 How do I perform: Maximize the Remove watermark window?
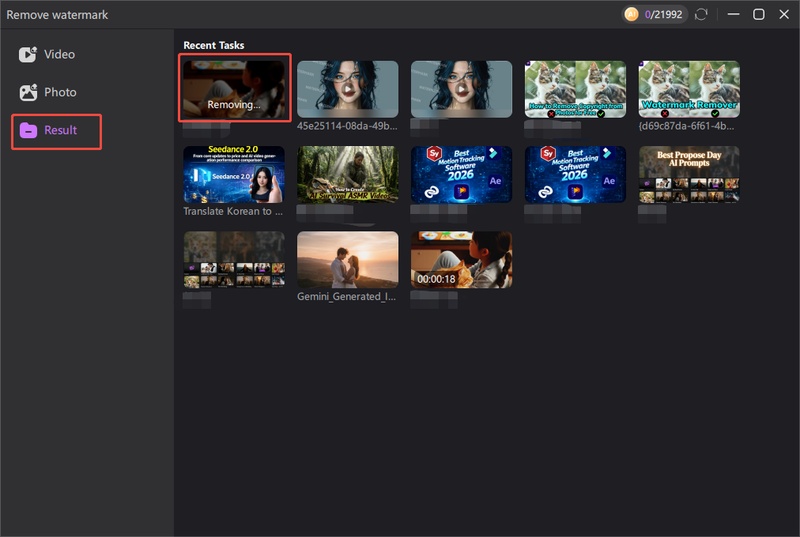pyautogui.click(x=758, y=14)
